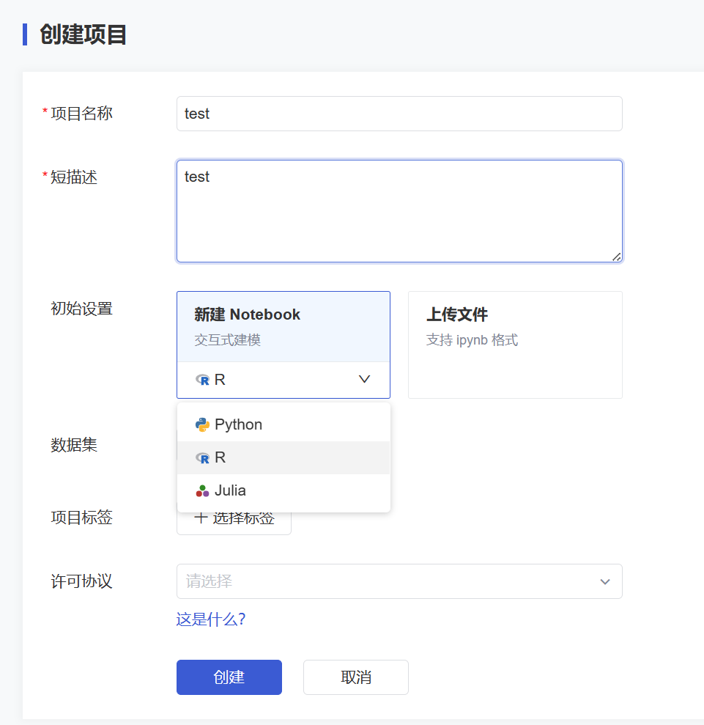This screenshot has width=704, height=725.
Task: Focus the 项目名称 input field
Action: [x=398, y=114]
